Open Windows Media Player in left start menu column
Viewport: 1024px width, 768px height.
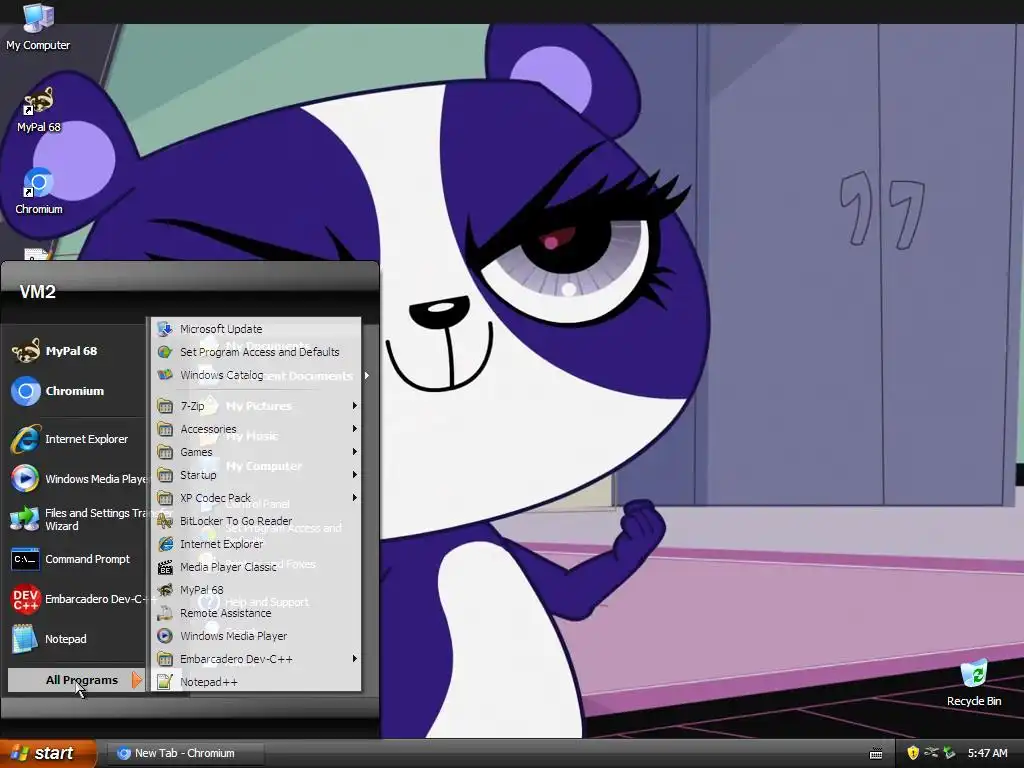(x=77, y=479)
